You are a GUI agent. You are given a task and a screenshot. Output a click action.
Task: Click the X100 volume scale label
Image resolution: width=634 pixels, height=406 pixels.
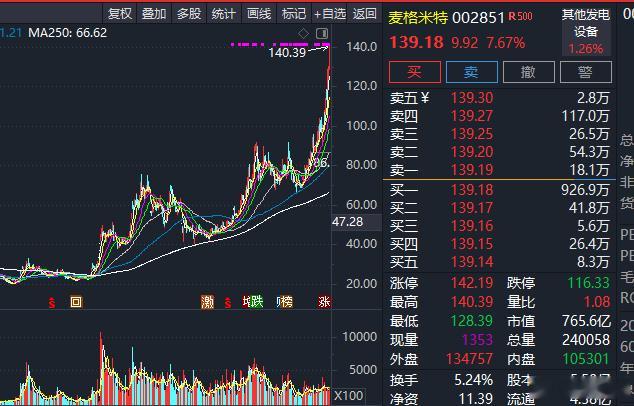pyautogui.click(x=349, y=395)
